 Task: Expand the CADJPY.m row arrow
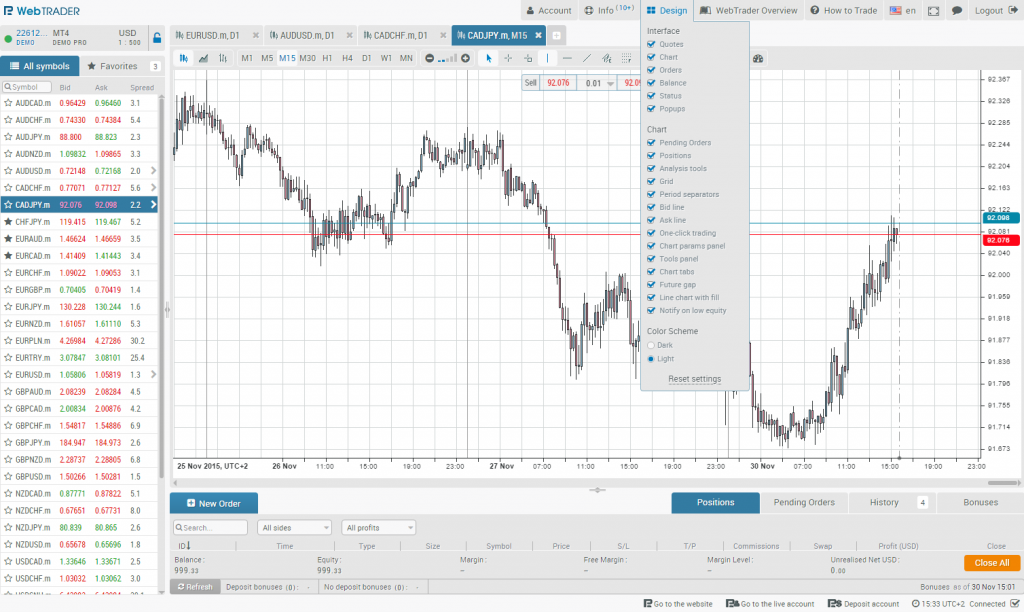point(153,204)
